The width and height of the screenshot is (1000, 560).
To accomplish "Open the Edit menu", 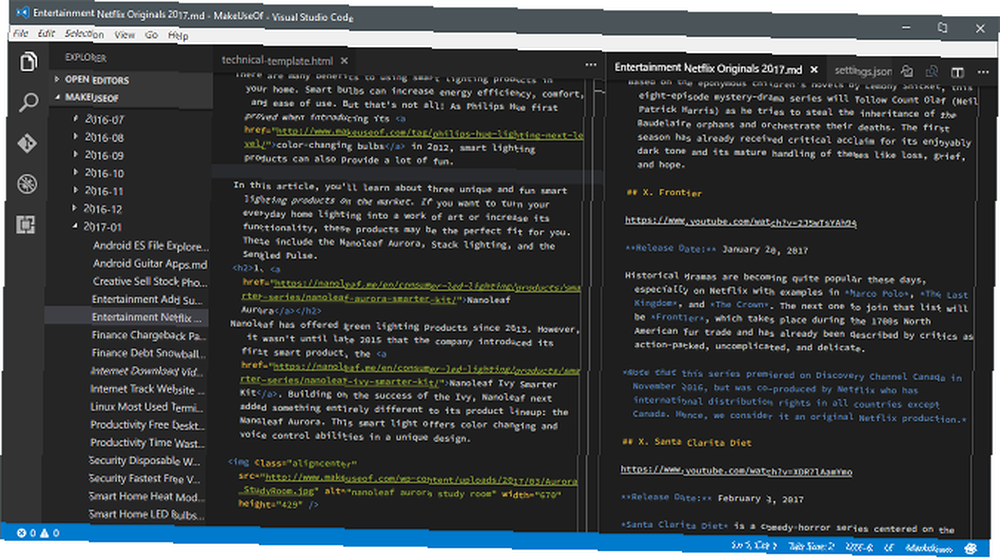I will pos(46,33).
